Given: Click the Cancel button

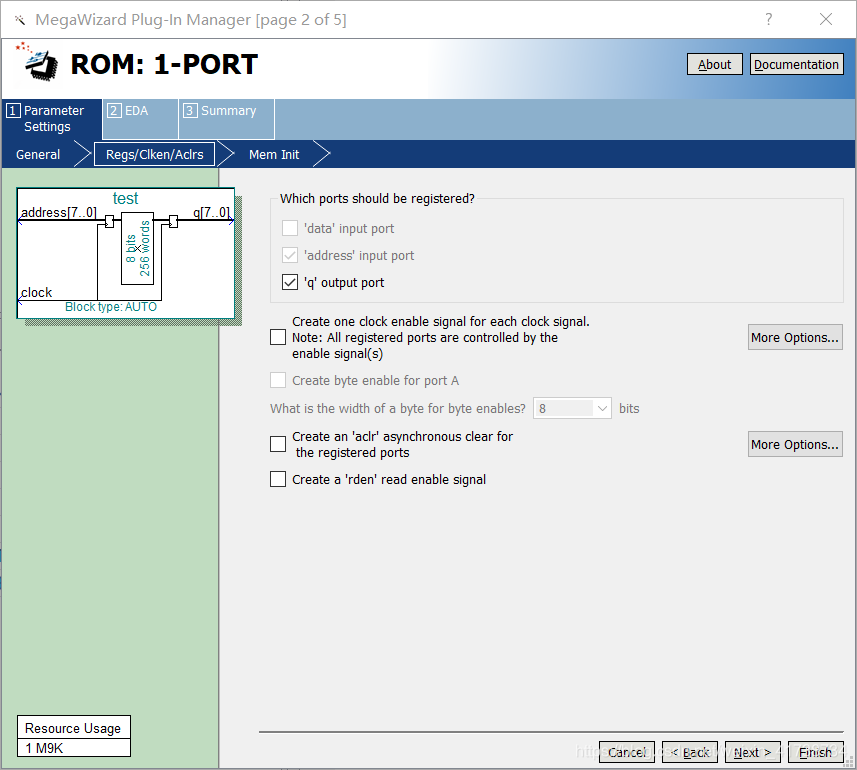Looking at the screenshot, I should [x=627, y=753].
